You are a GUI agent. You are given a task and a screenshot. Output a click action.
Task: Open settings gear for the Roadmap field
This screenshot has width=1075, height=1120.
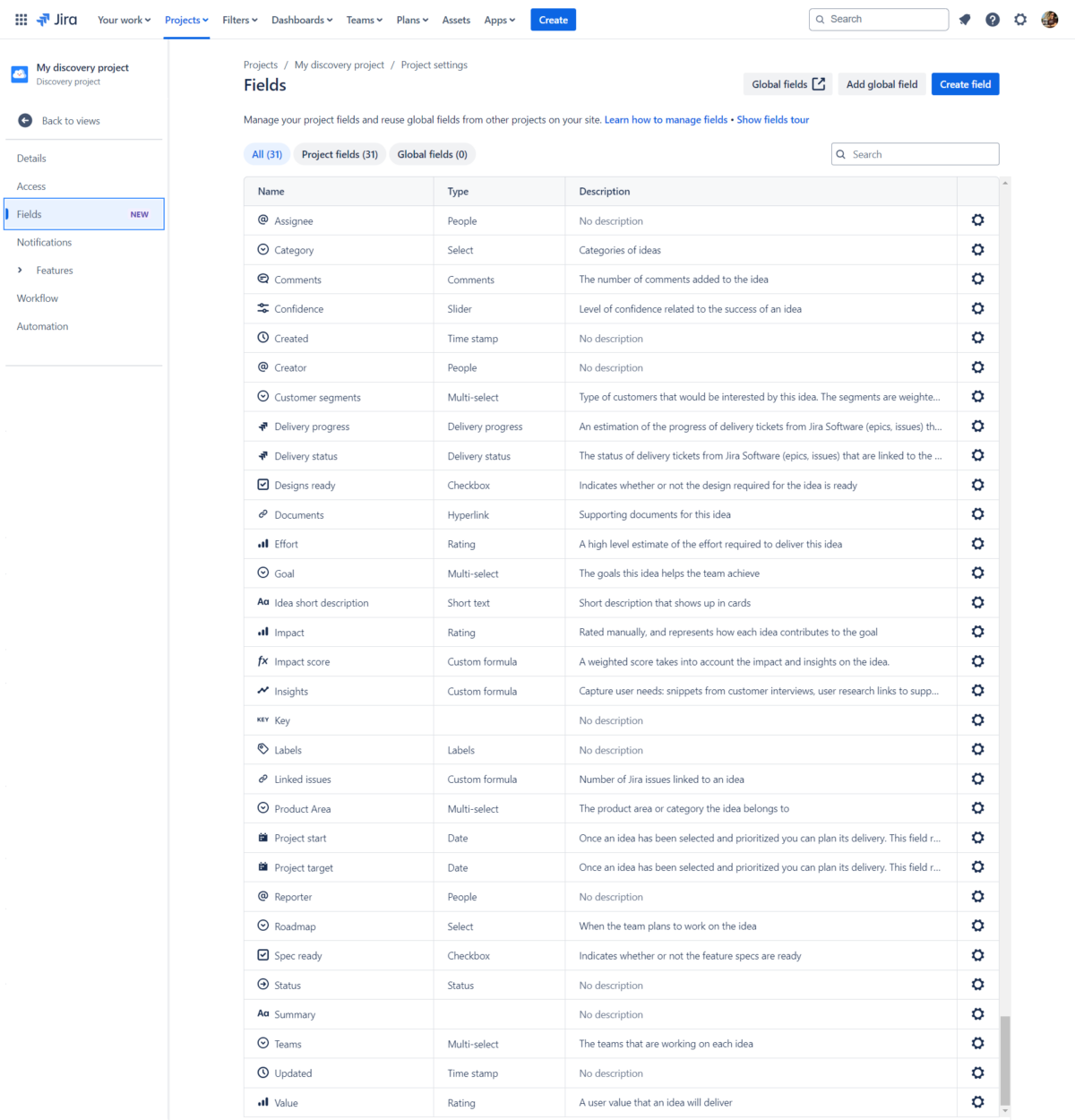(977, 925)
